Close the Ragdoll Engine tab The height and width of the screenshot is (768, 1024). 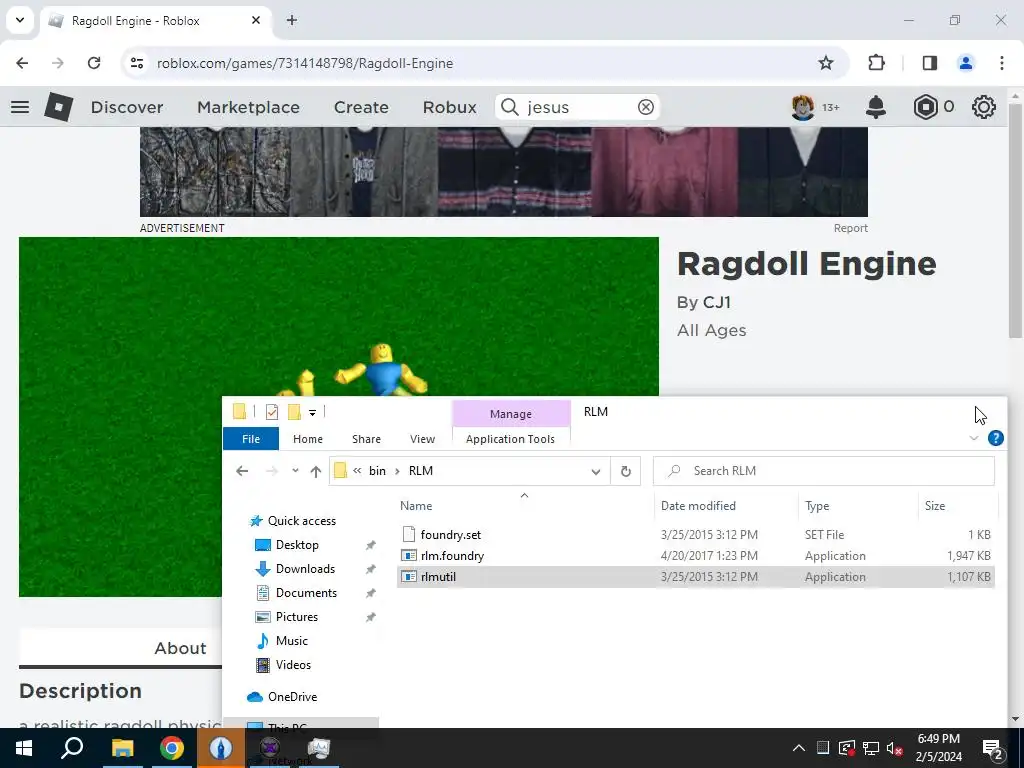(256, 20)
